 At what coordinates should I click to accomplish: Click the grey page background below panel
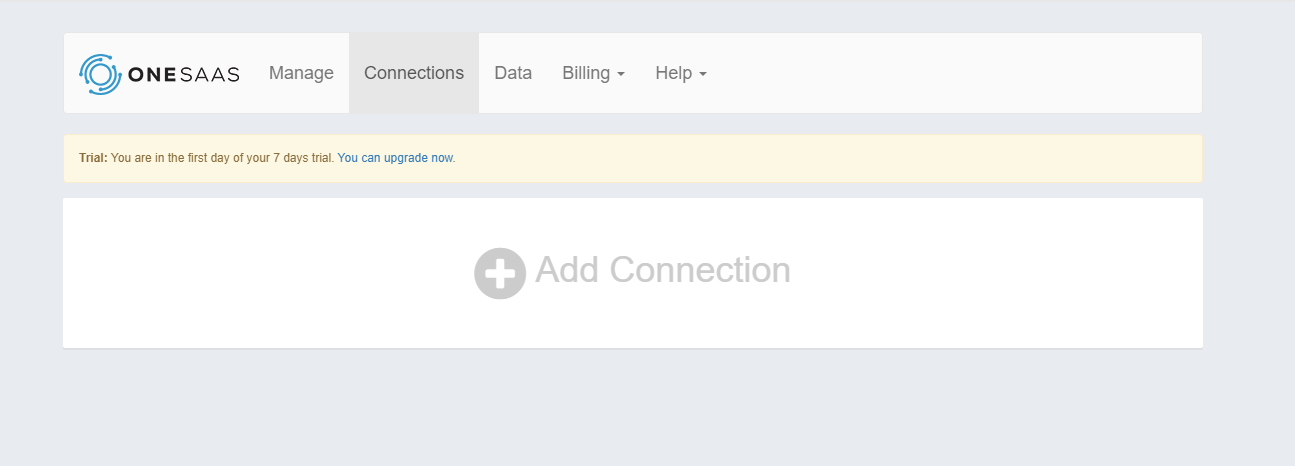(640, 410)
